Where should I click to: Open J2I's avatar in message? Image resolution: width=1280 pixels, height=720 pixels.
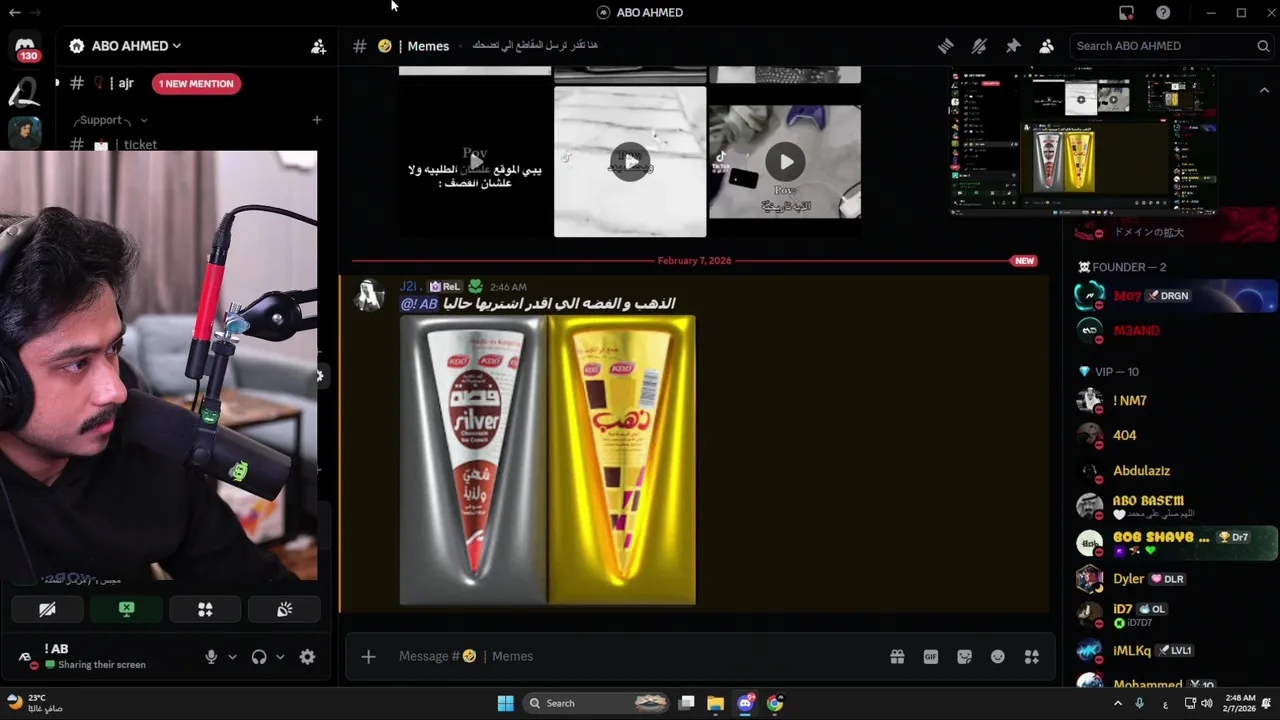(x=370, y=295)
